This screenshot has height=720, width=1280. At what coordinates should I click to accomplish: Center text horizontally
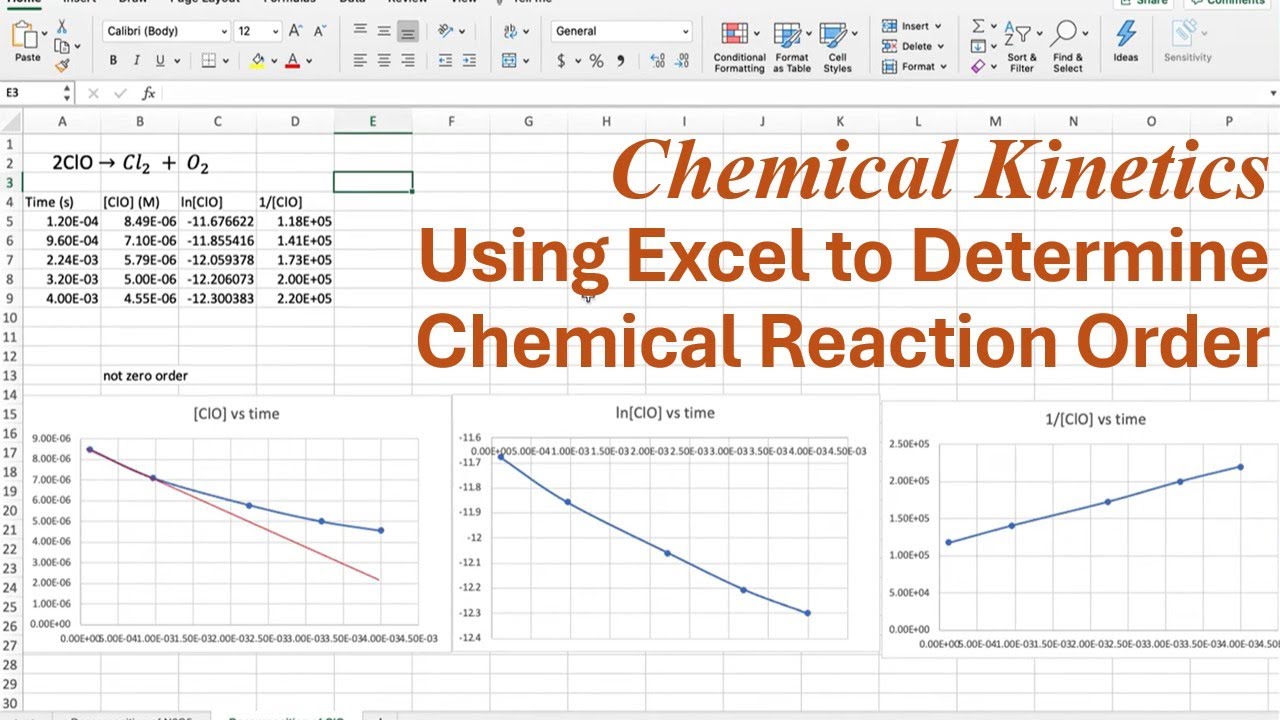pos(384,61)
